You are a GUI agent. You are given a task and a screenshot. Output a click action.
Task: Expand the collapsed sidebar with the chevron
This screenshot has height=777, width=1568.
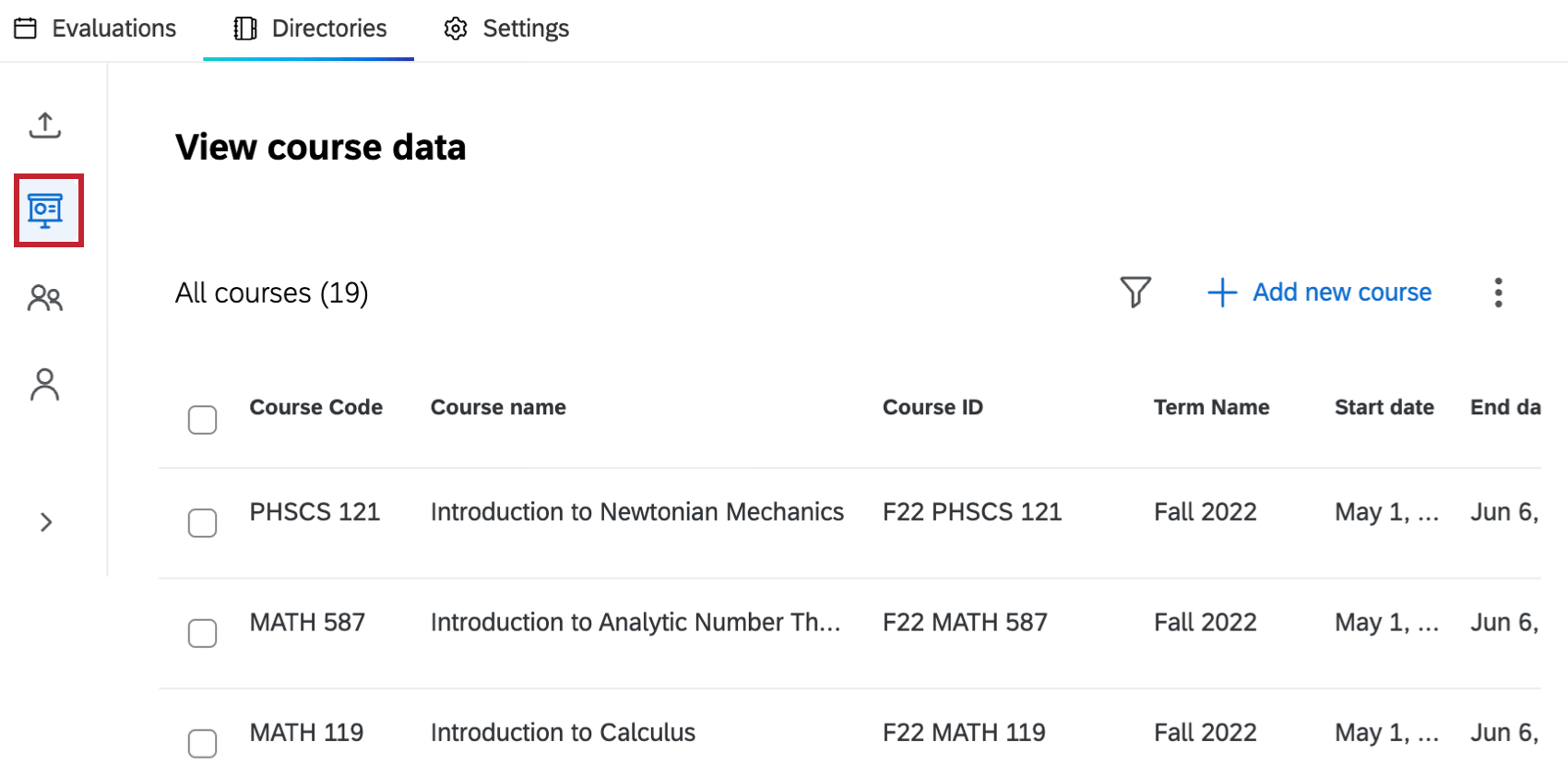click(45, 522)
